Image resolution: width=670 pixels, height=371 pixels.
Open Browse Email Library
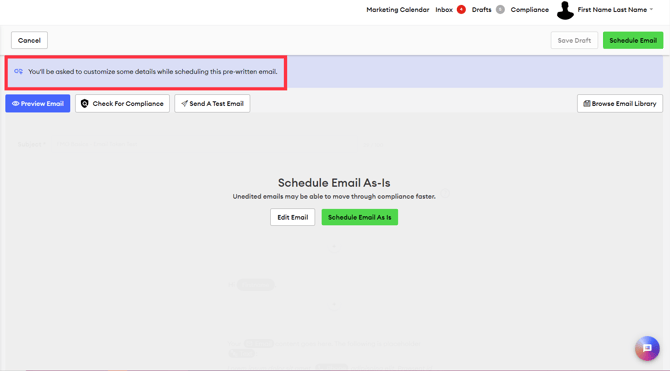(x=620, y=103)
